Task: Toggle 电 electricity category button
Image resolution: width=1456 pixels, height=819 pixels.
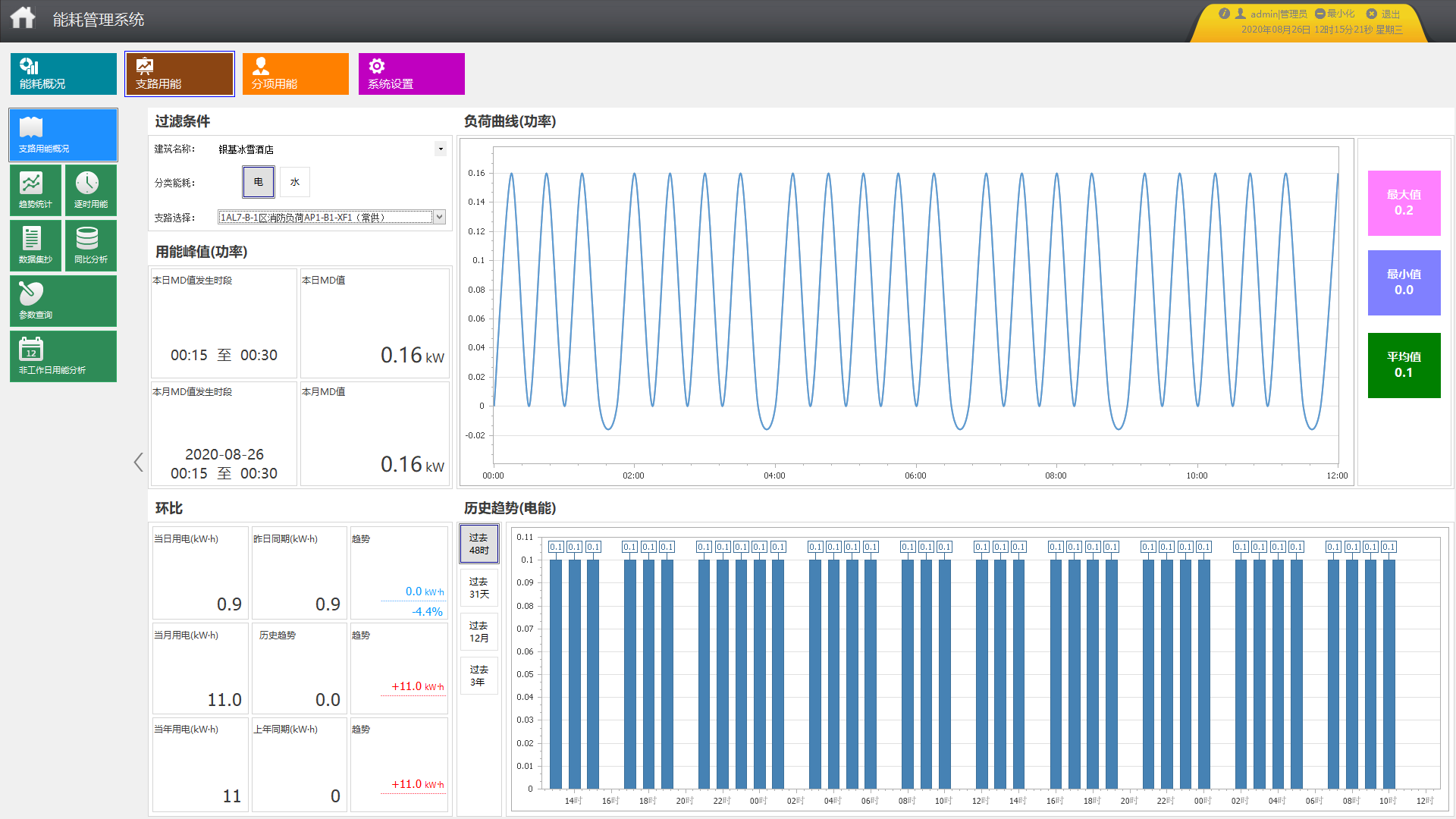Action: 259,182
